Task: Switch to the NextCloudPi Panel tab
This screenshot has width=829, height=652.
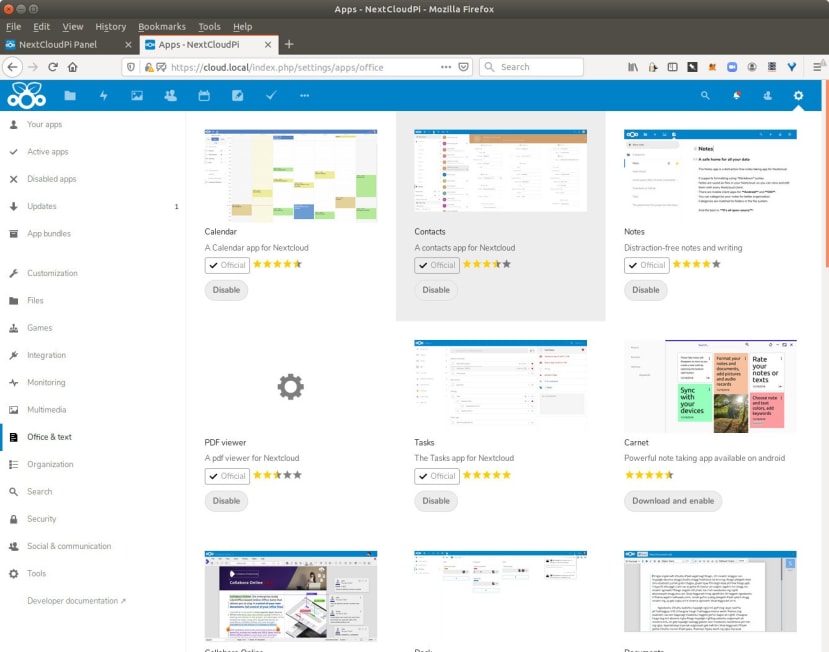Action: click(58, 44)
